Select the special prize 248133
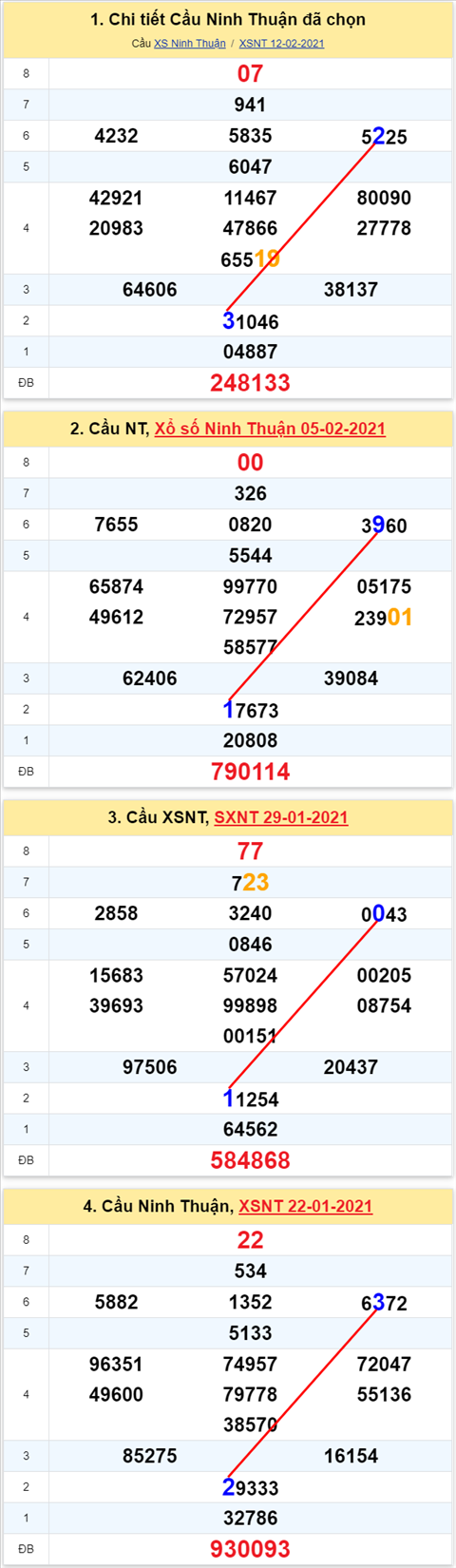This screenshot has width=456, height=1568. click(x=250, y=383)
